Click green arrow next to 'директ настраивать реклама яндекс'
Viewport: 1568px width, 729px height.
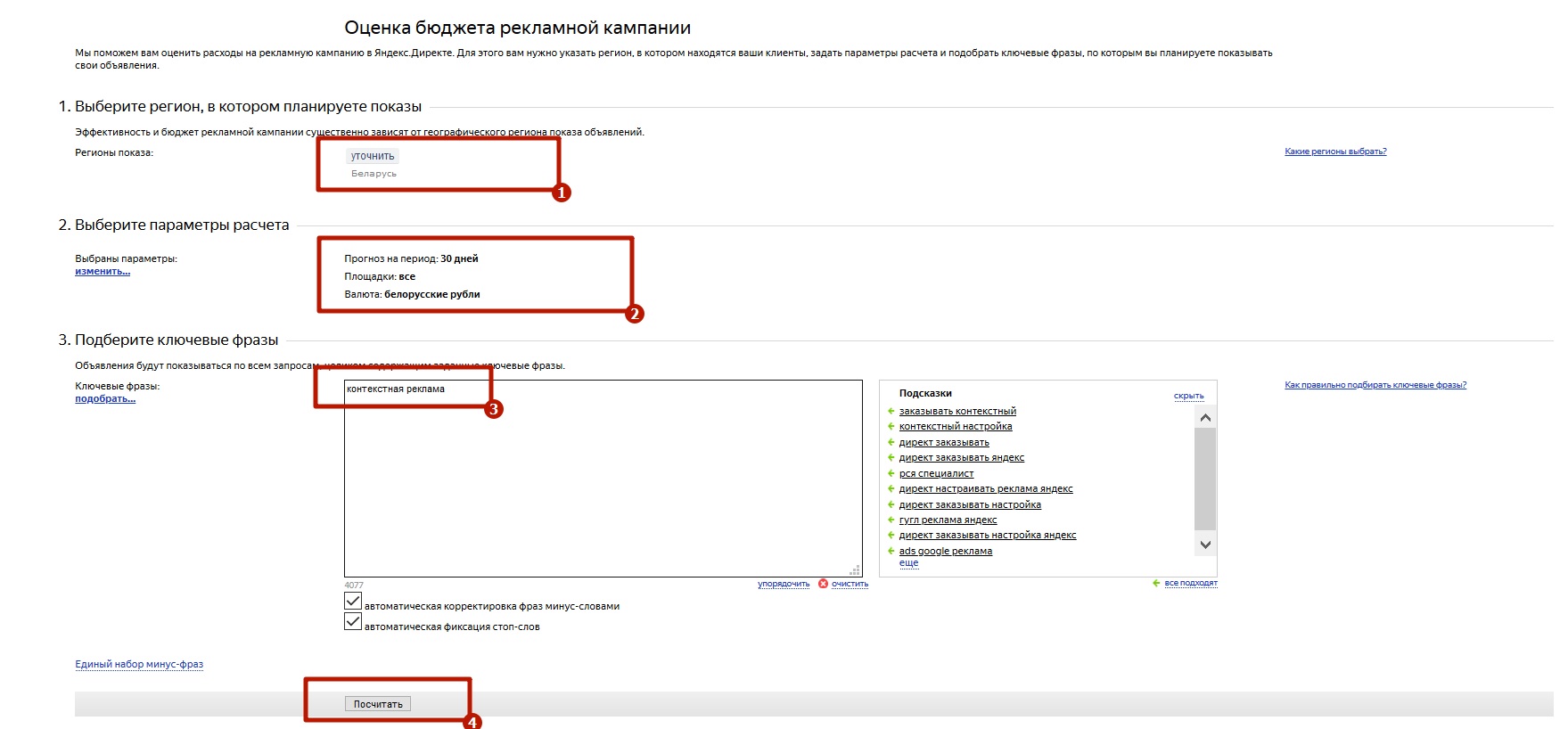click(x=891, y=488)
